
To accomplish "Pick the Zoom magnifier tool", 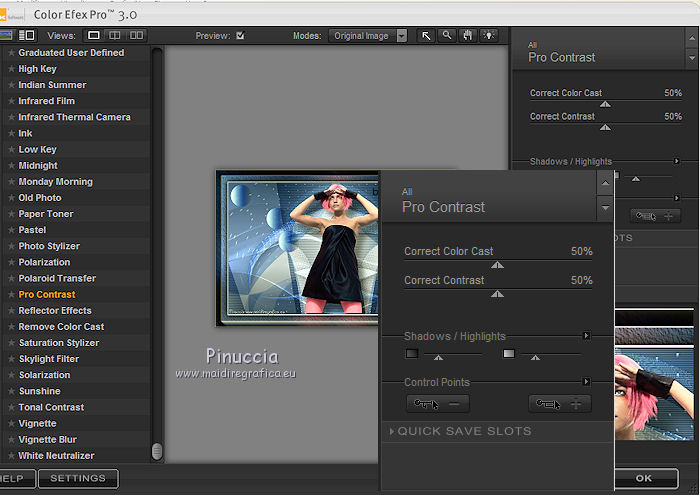I will tap(446, 36).
